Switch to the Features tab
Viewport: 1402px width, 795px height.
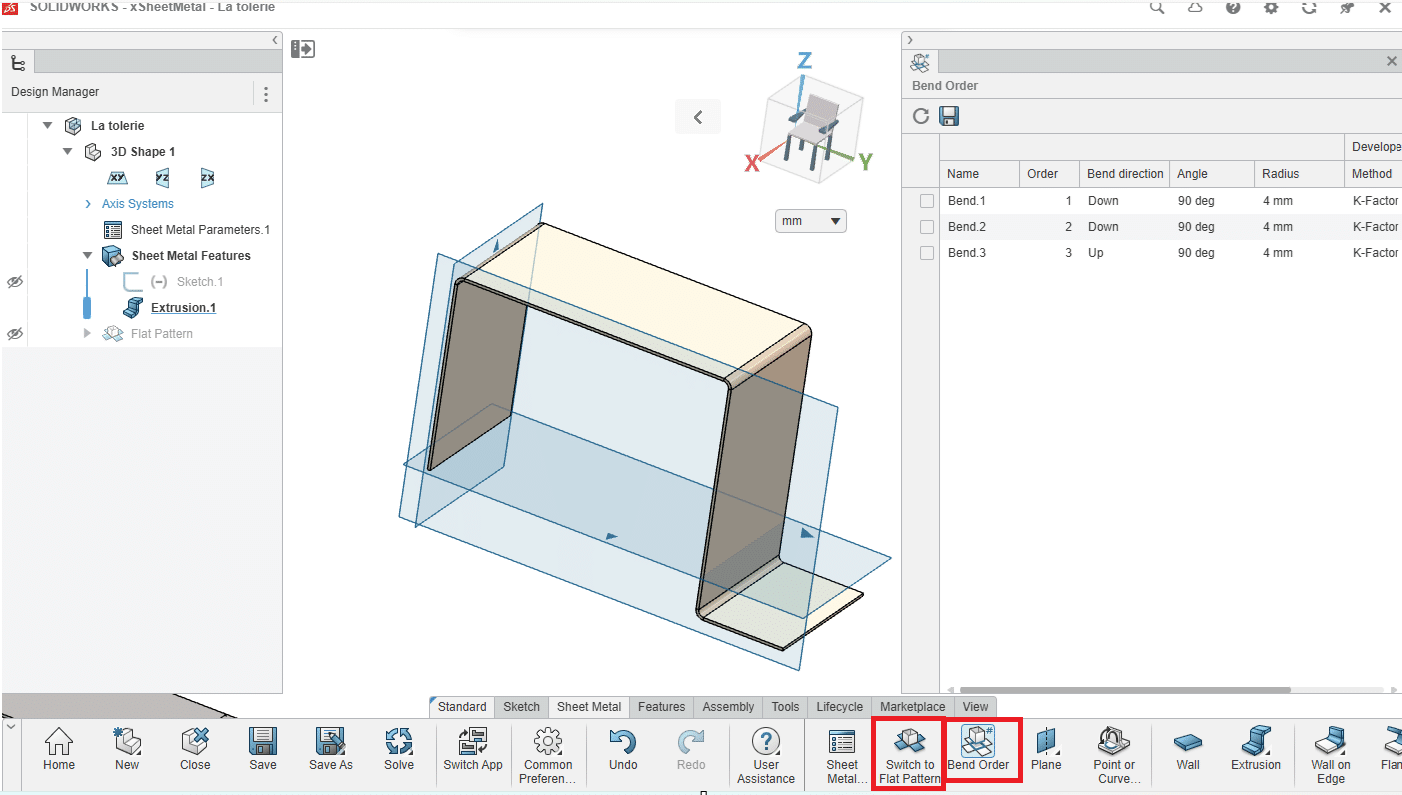662,707
